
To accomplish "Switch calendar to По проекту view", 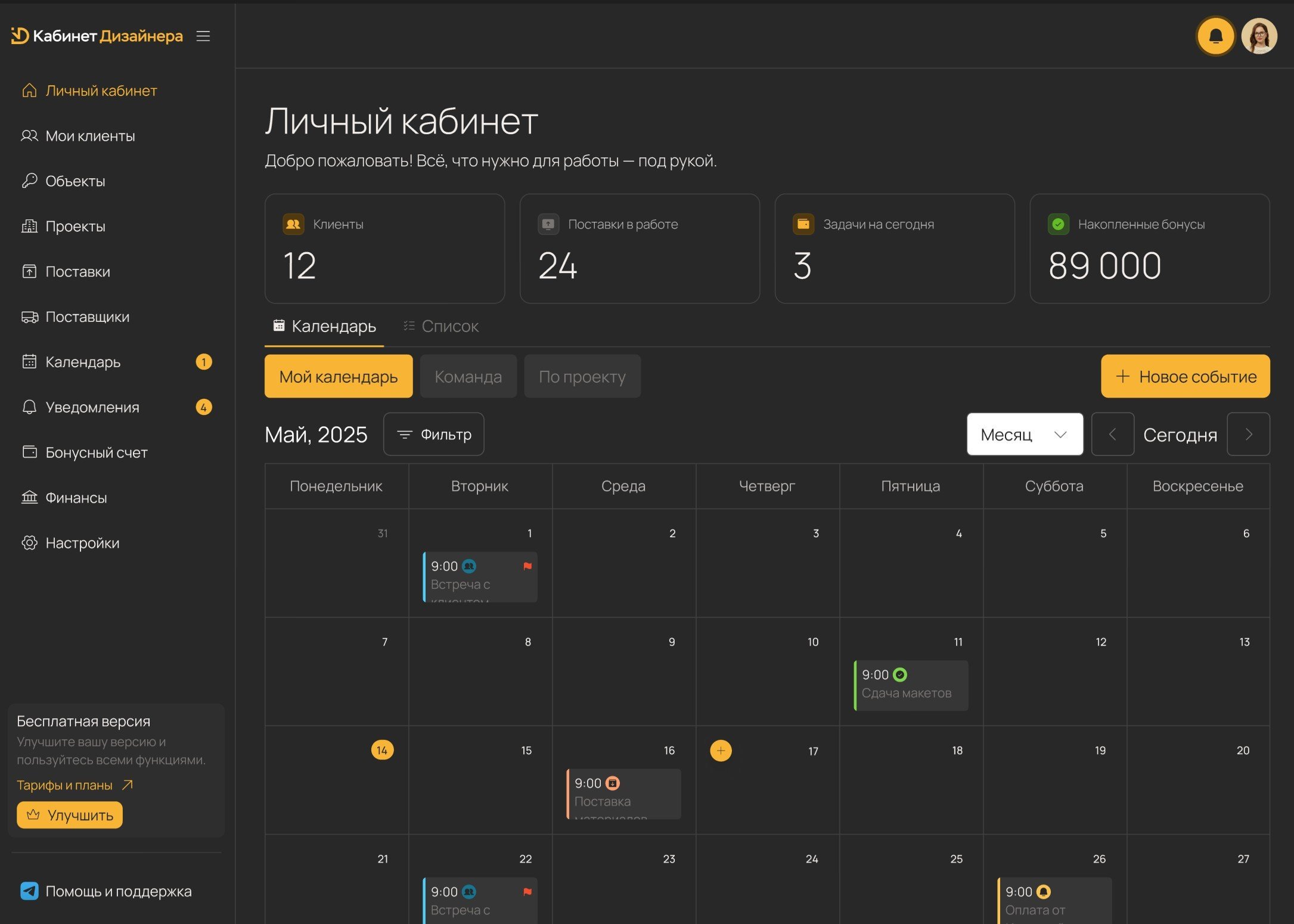I will tap(582, 376).
